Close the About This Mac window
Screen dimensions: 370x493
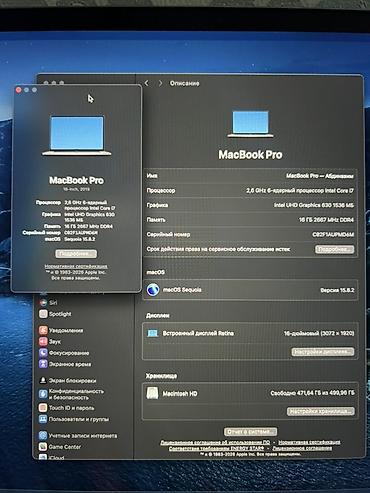pyautogui.click(x=19, y=90)
